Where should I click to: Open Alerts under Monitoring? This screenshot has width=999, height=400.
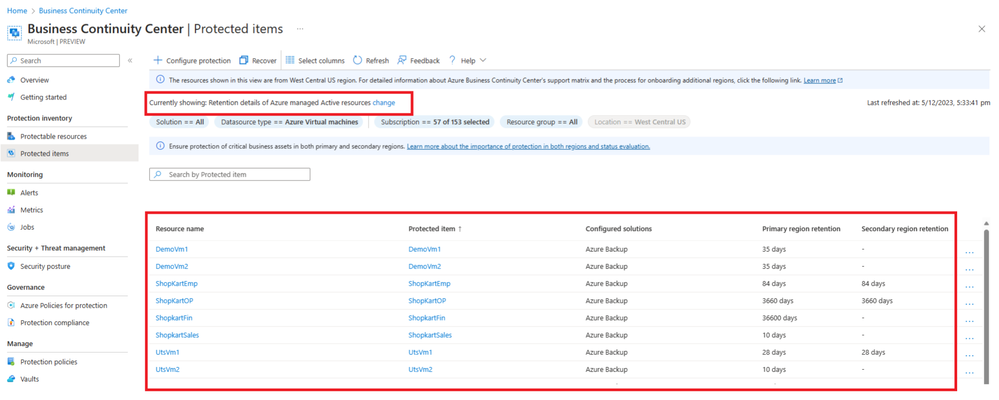click(29, 192)
